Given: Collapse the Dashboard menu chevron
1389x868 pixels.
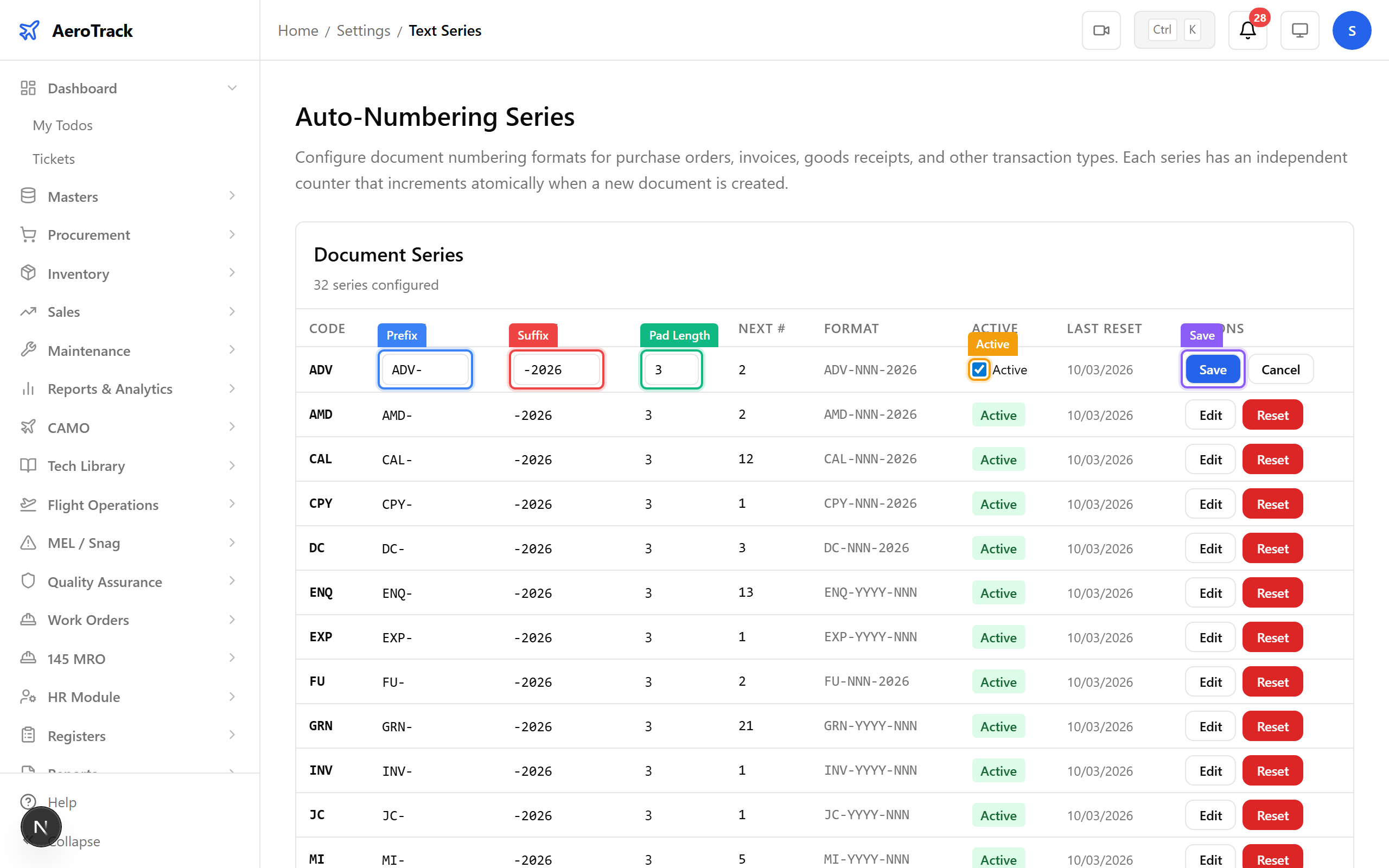Looking at the screenshot, I should pyautogui.click(x=232, y=88).
